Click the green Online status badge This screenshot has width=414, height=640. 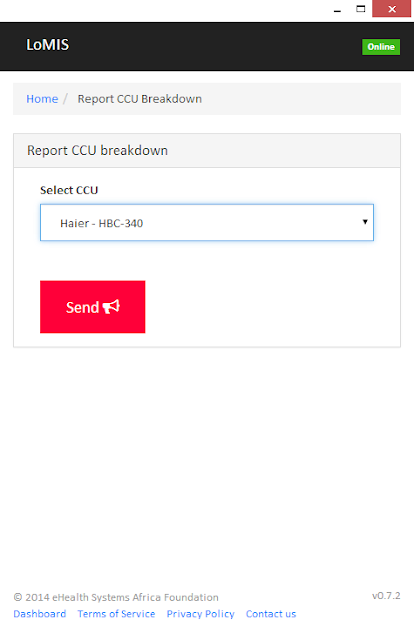click(x=381, y=47)
